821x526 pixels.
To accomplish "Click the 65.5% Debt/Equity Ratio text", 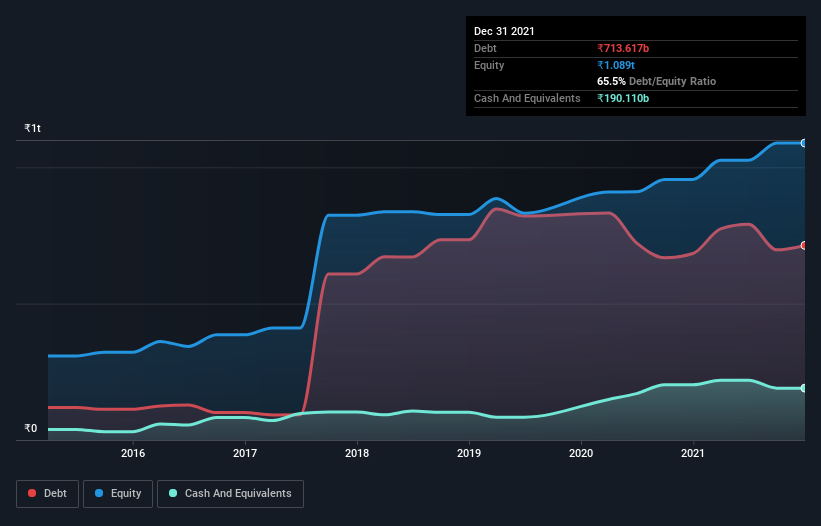I will click(657, 81).
